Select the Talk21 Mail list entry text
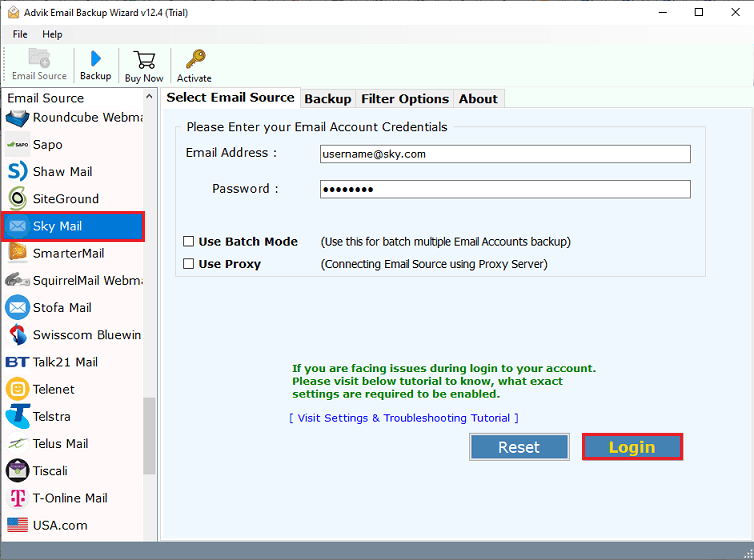 click(x=65, y=362)
